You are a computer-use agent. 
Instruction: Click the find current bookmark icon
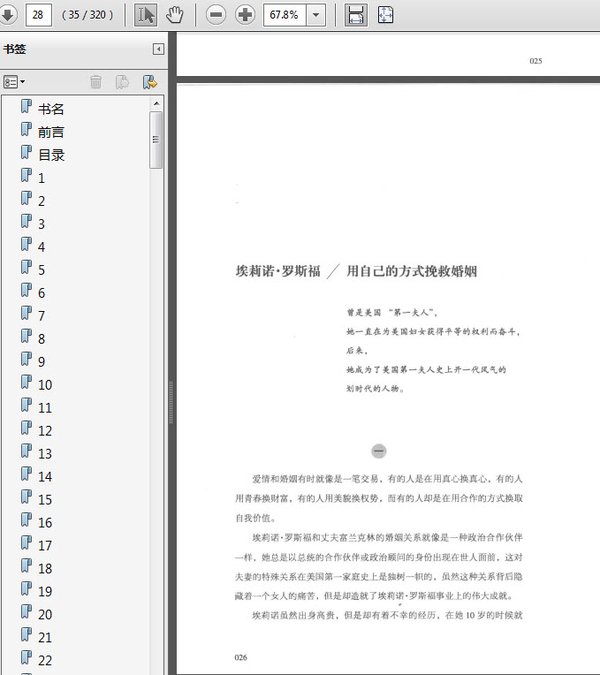click(150, 82)
